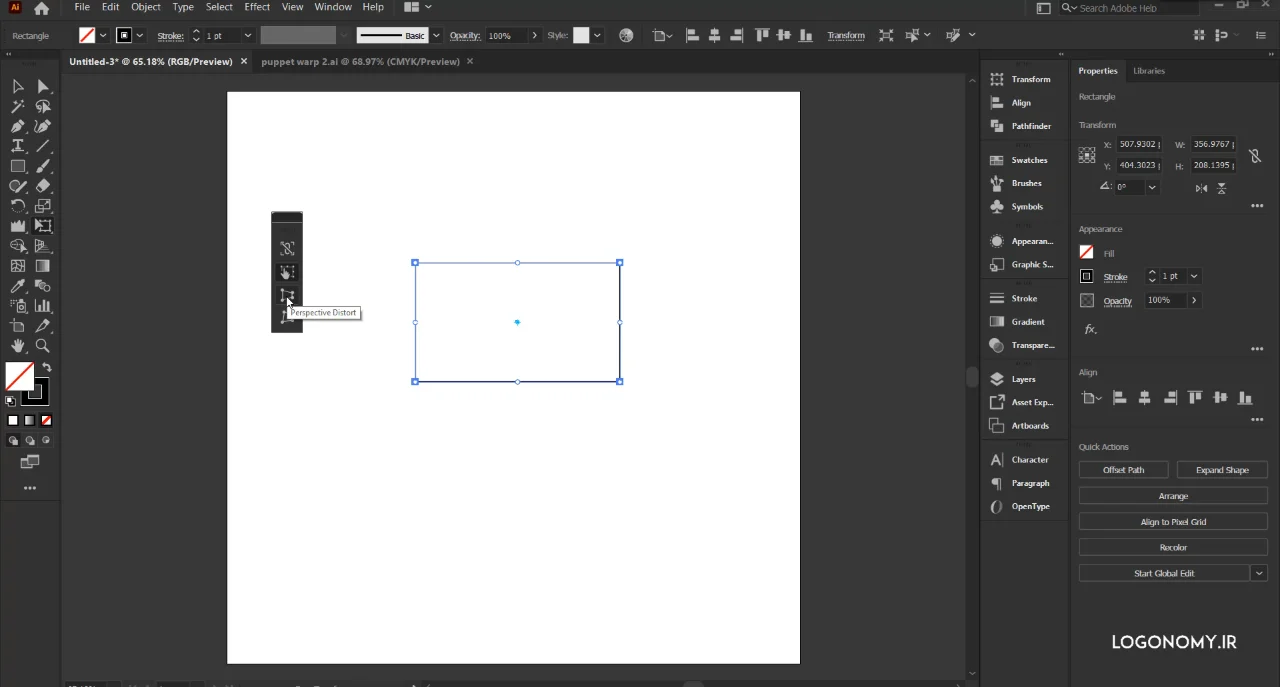
Task: Open the Start Global Edit options arrow
Action: [x=1259, y=573]
